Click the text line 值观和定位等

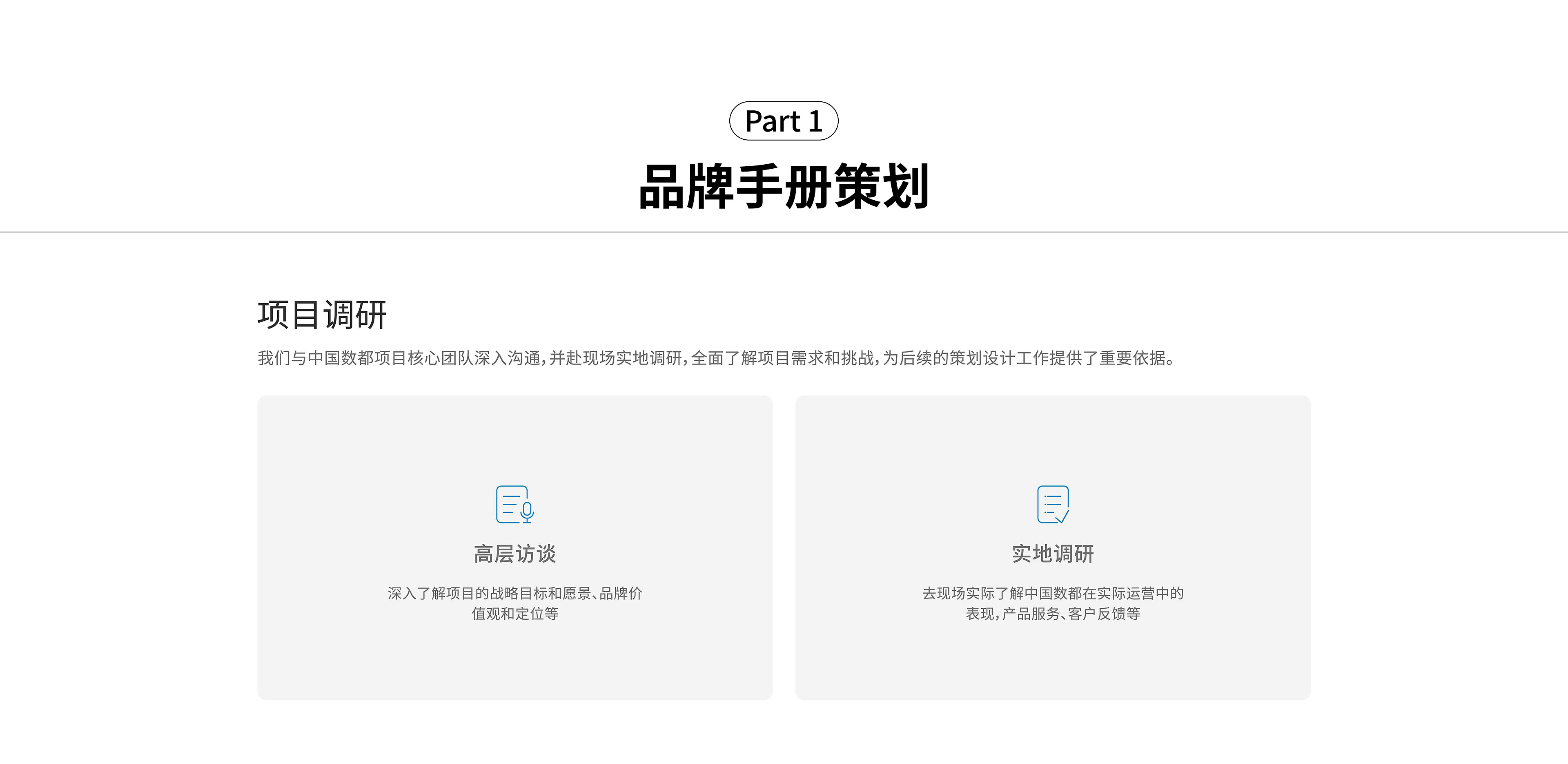514,614
